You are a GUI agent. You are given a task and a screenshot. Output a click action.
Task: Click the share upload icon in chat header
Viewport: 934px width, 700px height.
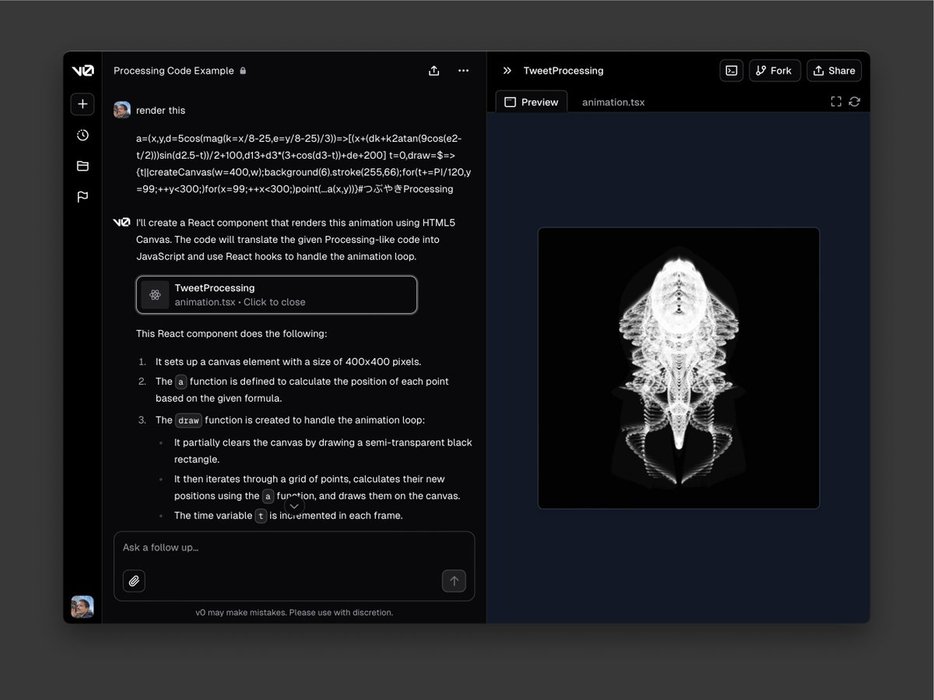click(434, 71)
